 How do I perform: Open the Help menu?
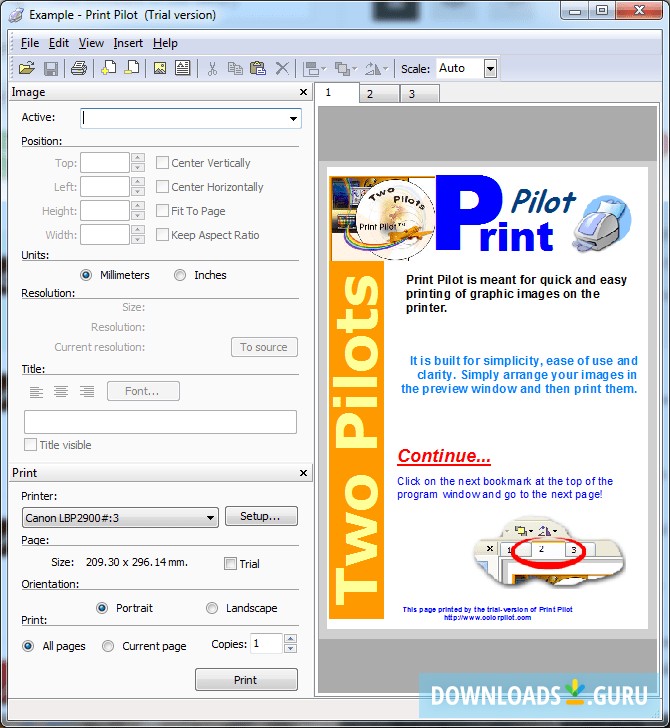(165, 43)
